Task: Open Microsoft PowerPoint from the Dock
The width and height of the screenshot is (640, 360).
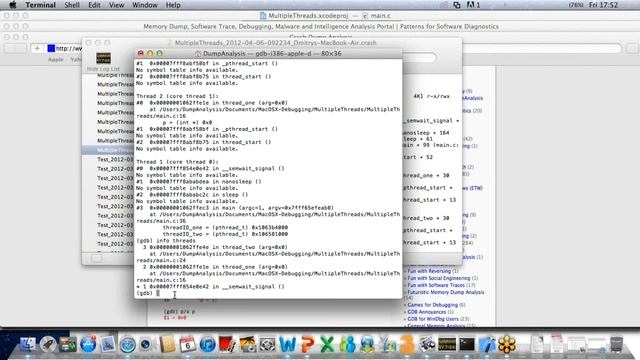Action: [x=307, y=344]
